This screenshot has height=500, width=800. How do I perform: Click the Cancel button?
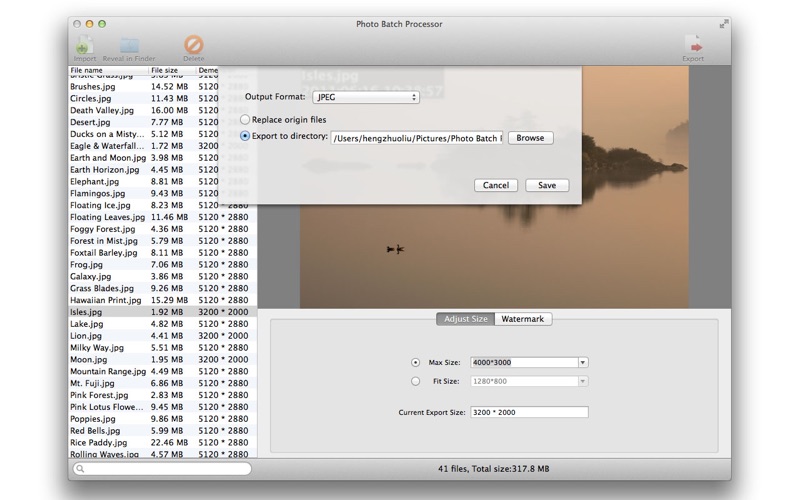495,185
